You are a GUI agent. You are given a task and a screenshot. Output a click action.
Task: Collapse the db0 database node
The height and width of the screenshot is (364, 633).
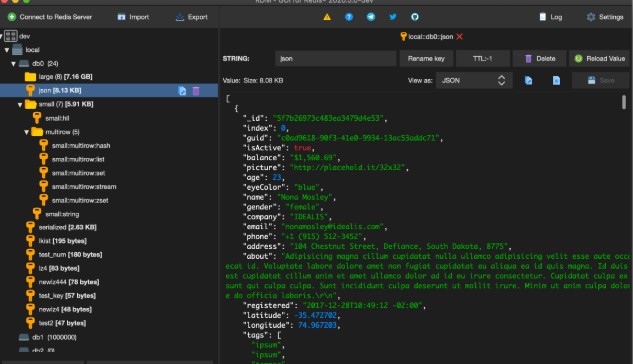point(13,64)
